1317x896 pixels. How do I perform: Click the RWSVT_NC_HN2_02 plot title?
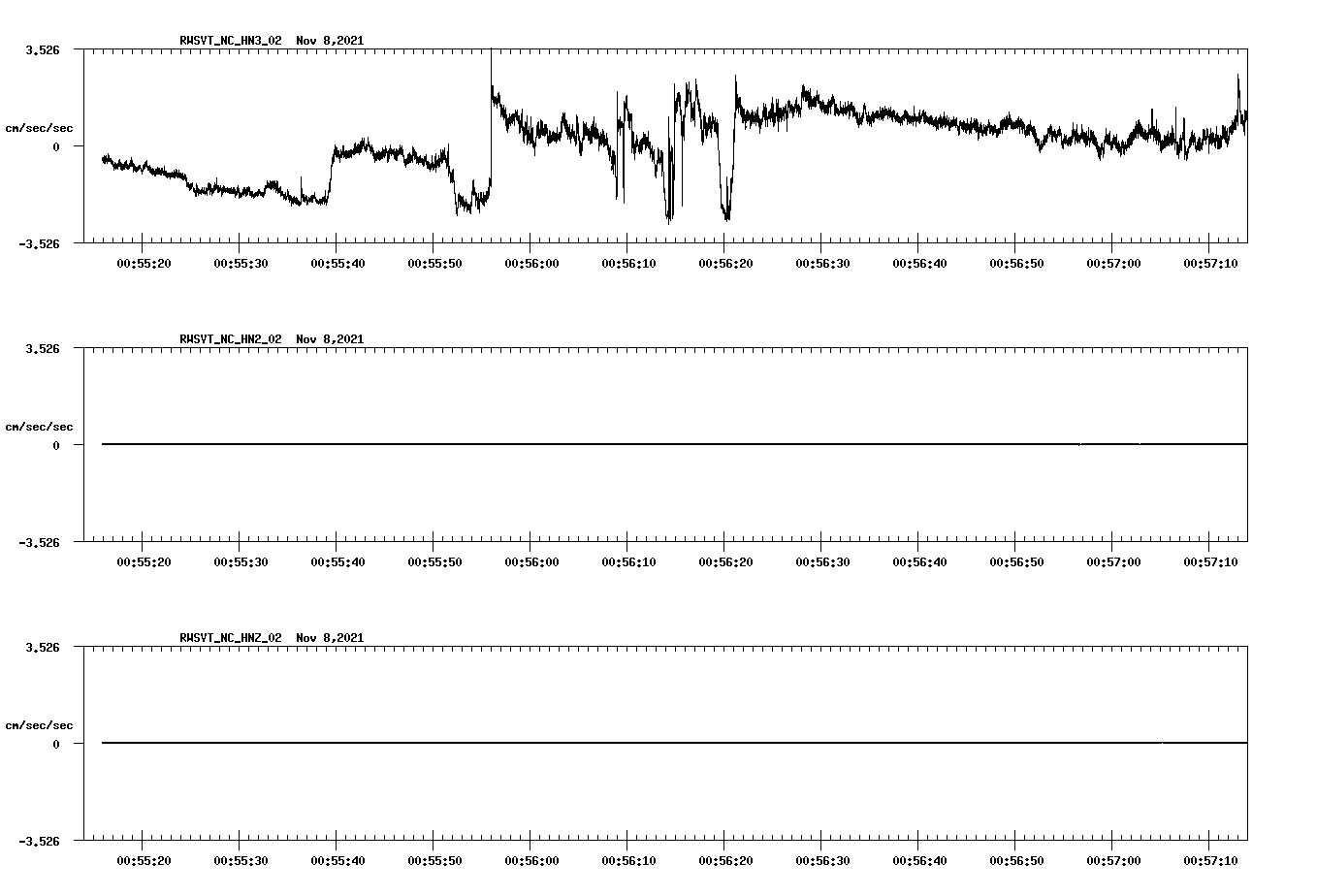[231, 339]
